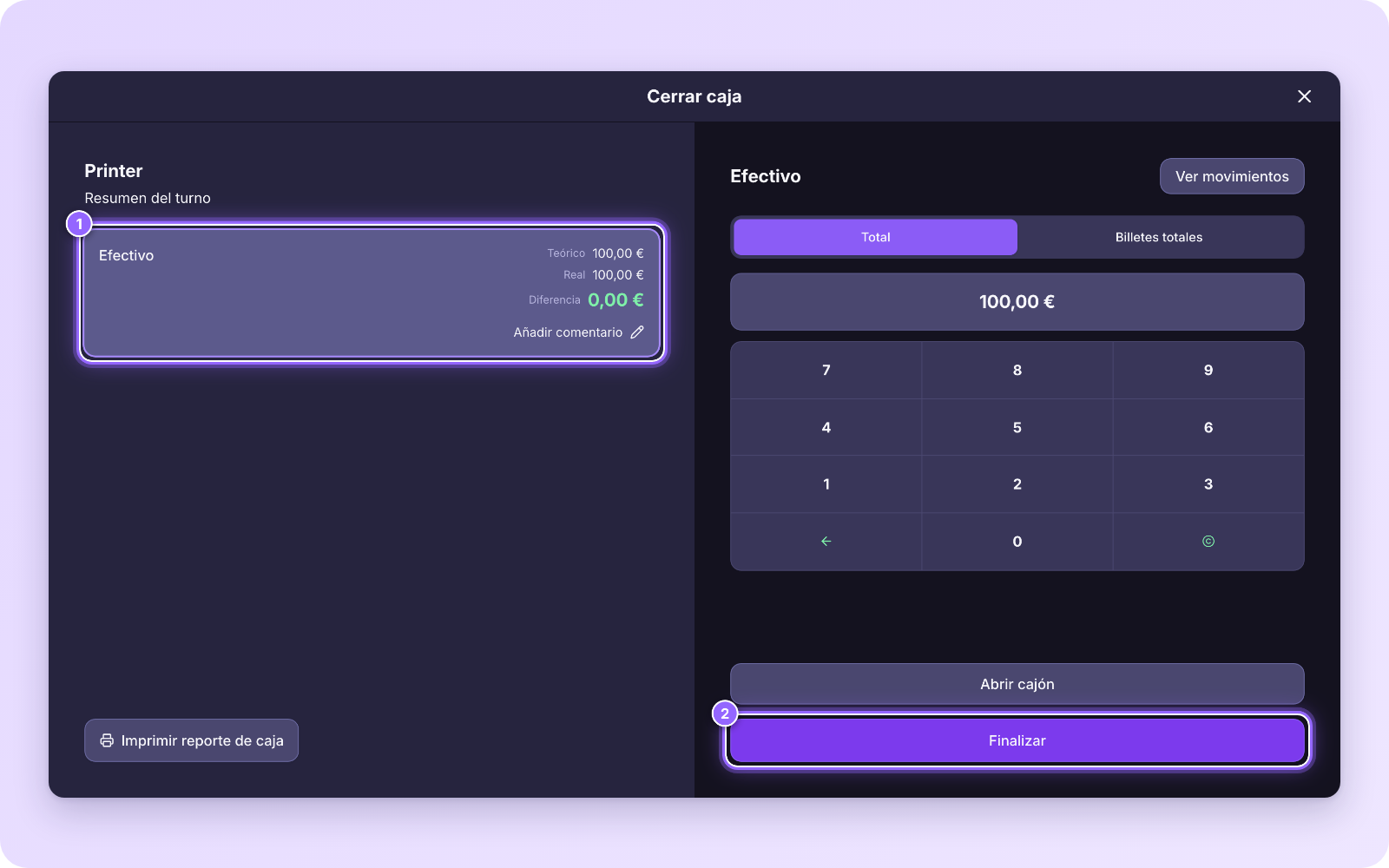The height and width of the screenshot is (868, 1389).
Task: Click printer icon in Imprimir reporte button
Action: [107, 740]
